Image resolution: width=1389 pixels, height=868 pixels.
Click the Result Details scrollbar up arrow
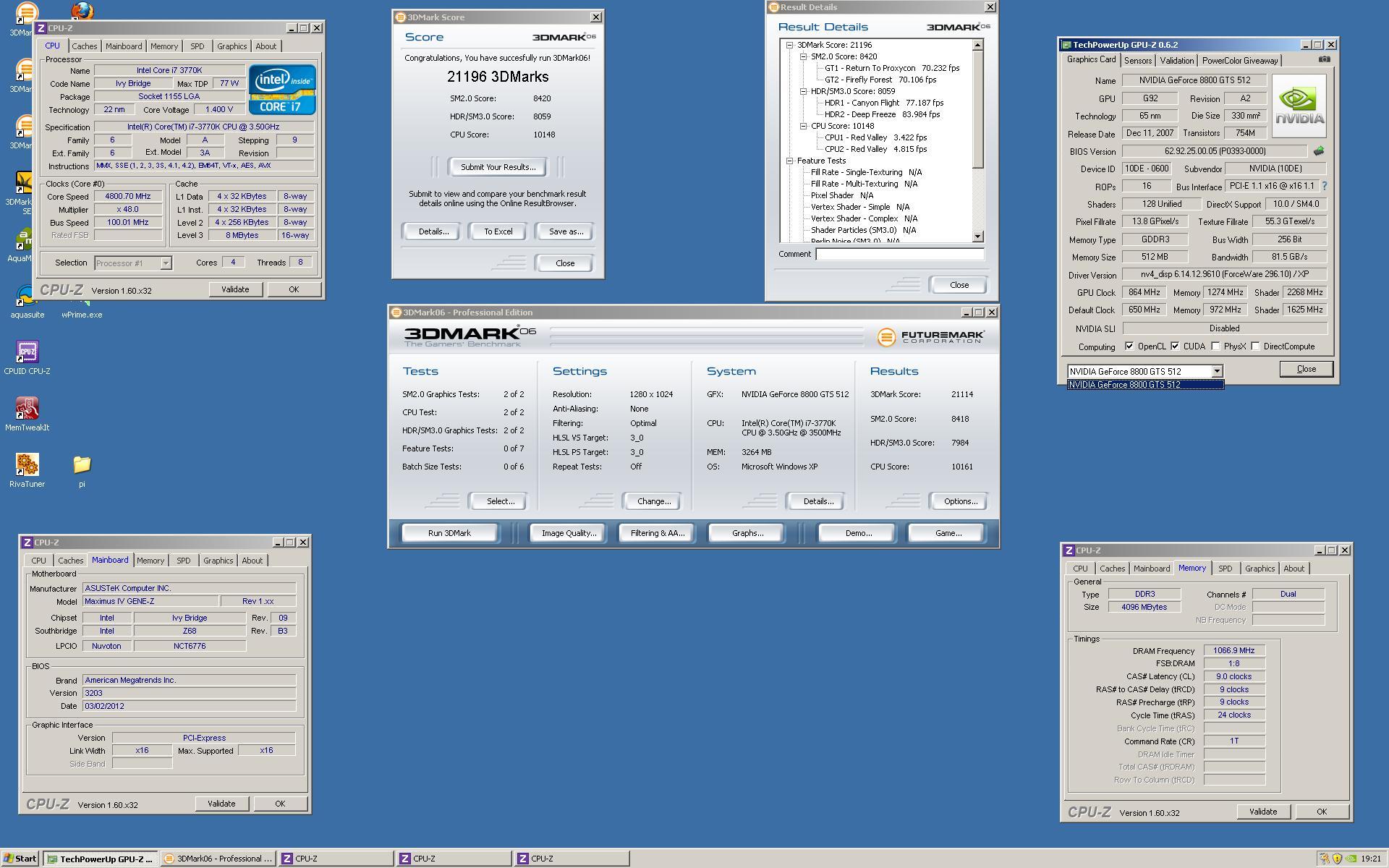pos(977,45)
